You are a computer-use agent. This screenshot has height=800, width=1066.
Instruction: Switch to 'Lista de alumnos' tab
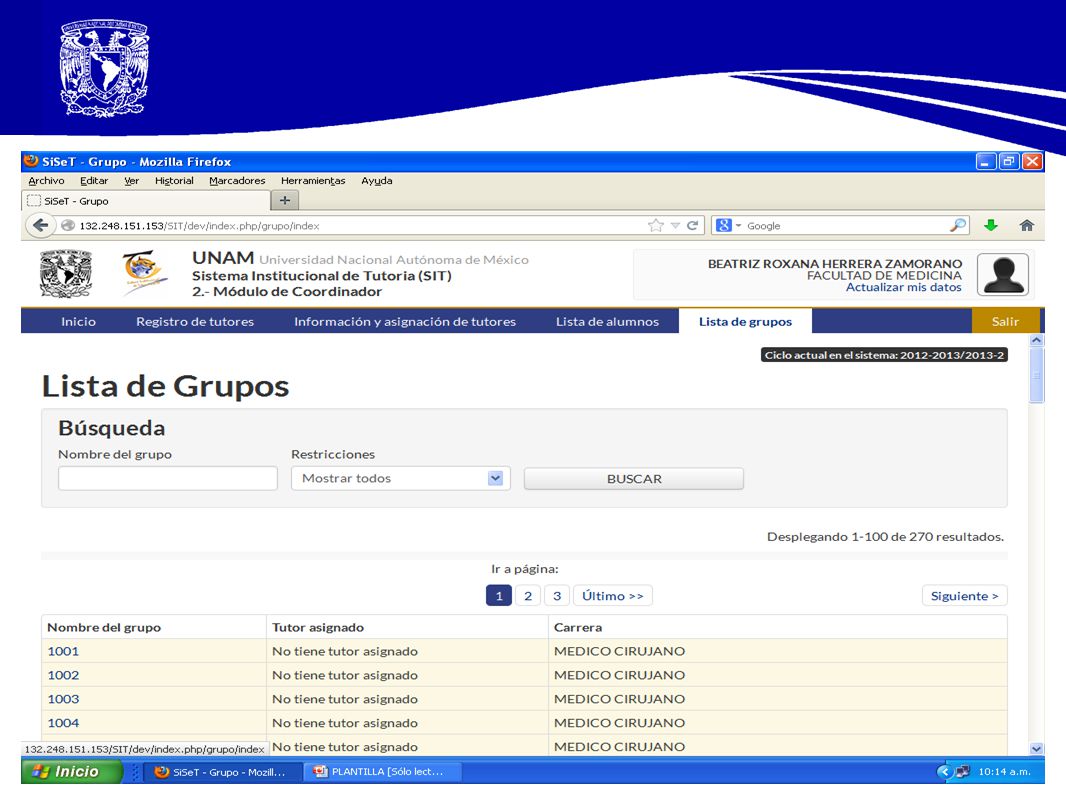(608, 321)
